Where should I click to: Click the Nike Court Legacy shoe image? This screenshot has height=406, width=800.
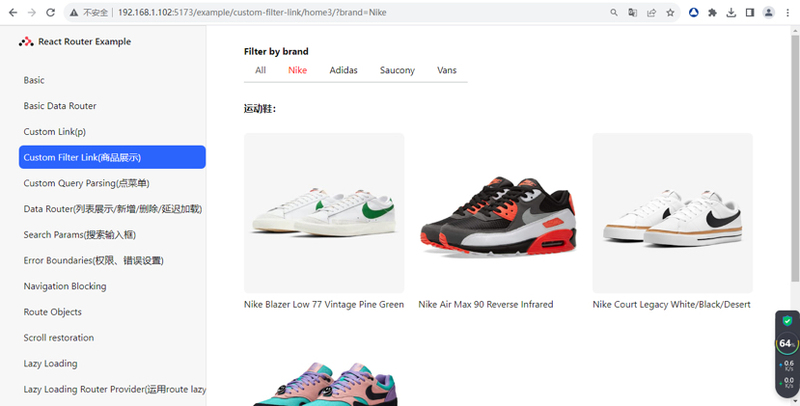[672, 213]
